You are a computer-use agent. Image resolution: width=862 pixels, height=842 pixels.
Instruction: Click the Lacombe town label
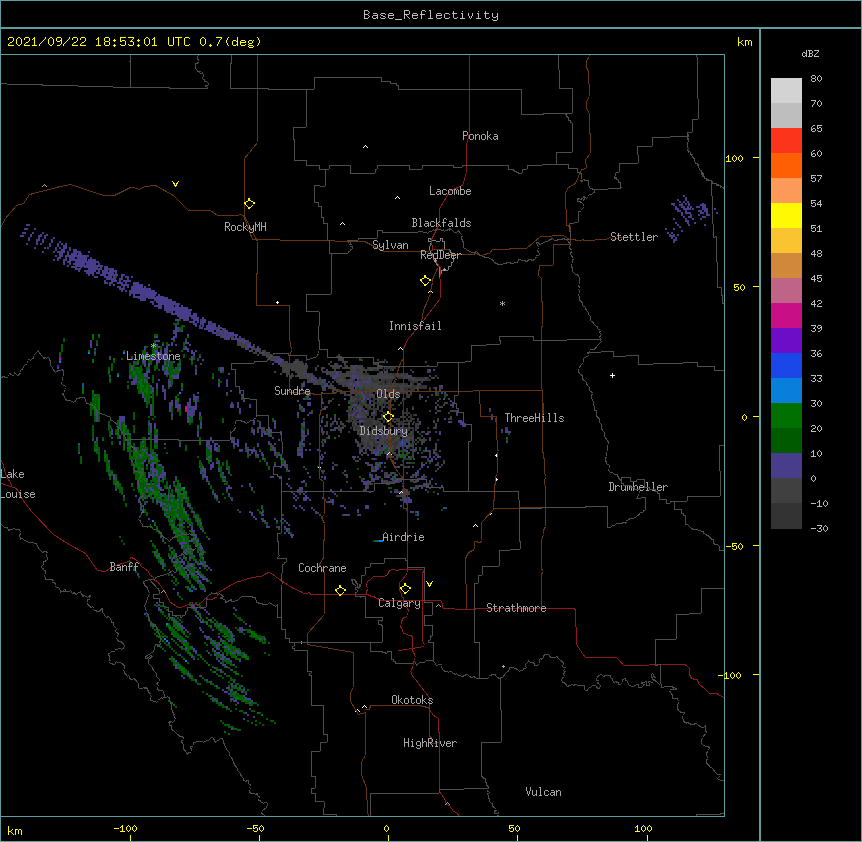[450, 191]
